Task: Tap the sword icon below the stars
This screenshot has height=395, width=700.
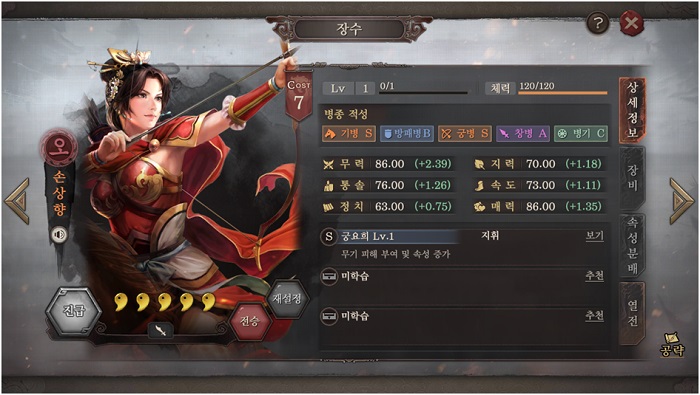Action: 161,331
